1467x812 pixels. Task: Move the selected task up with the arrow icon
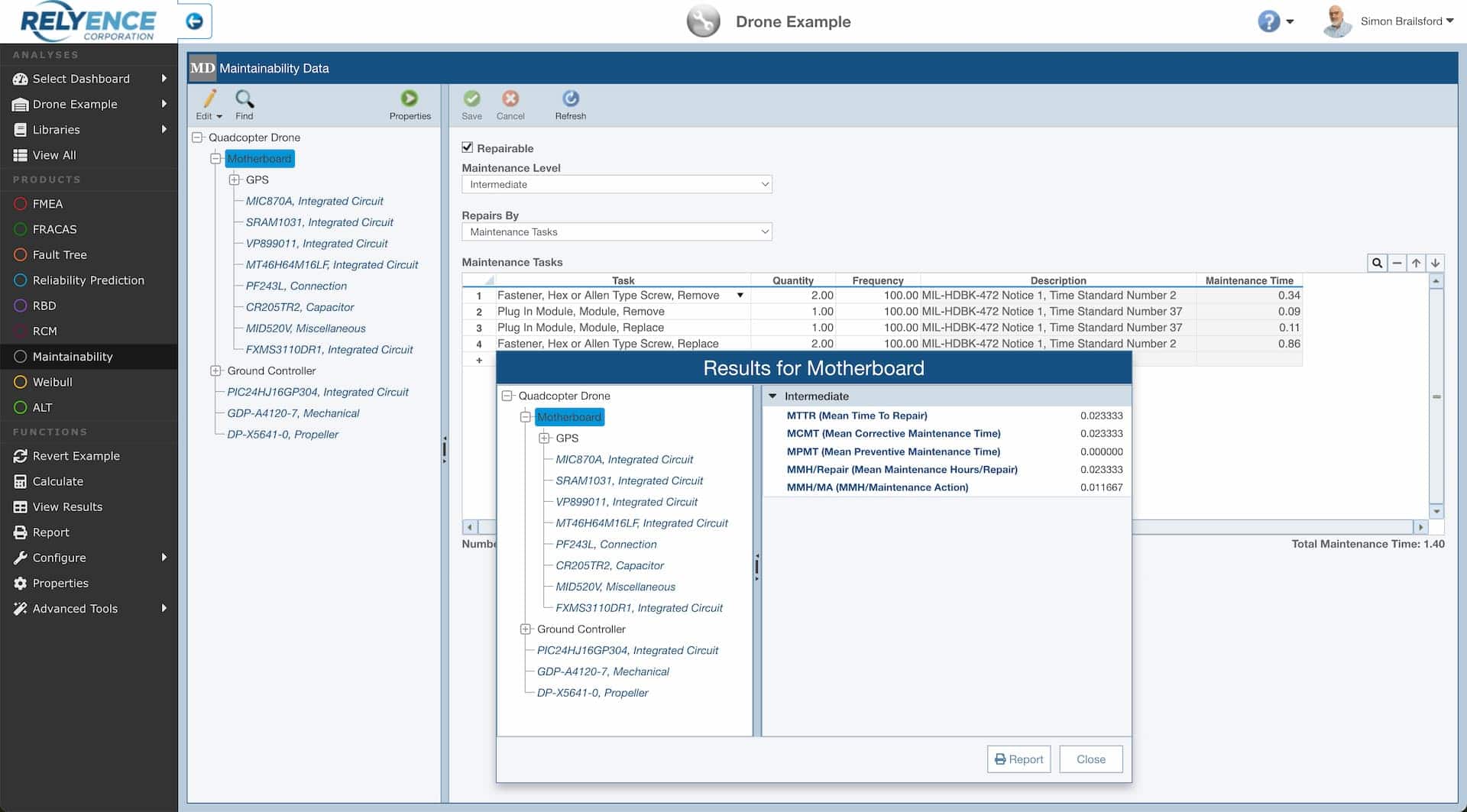[1417, 262]
